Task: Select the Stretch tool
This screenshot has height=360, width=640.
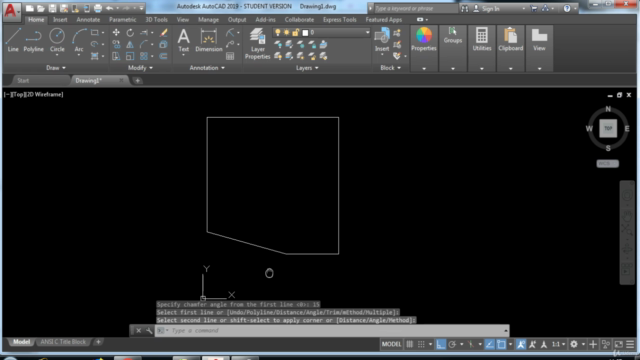Action: (116, 56)
